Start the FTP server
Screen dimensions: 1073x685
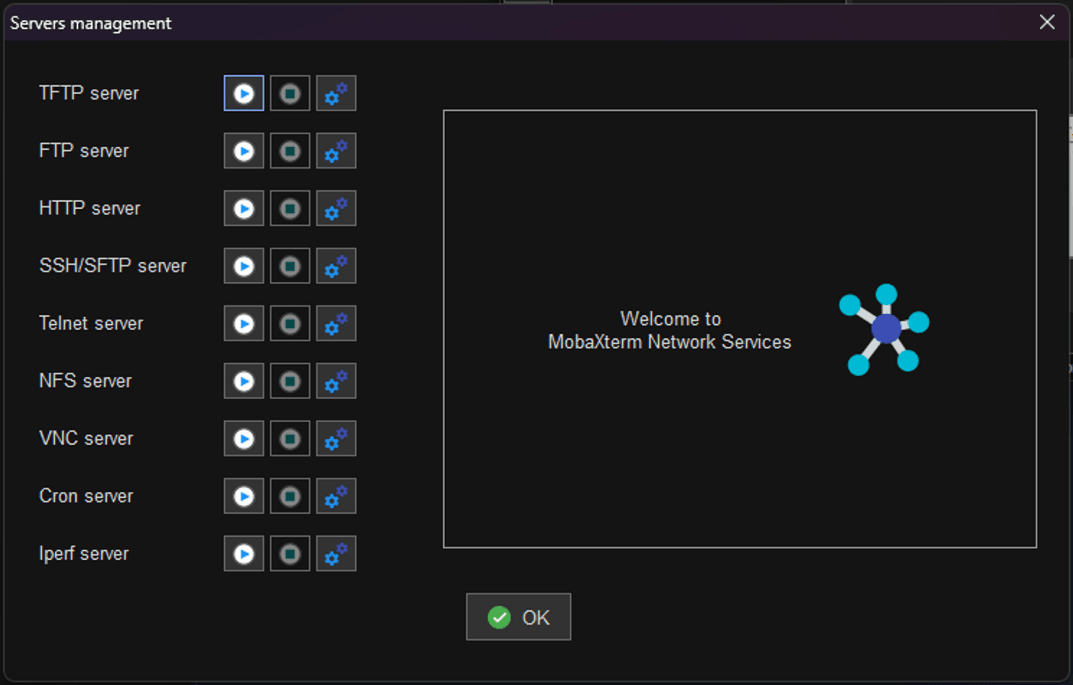244,151
